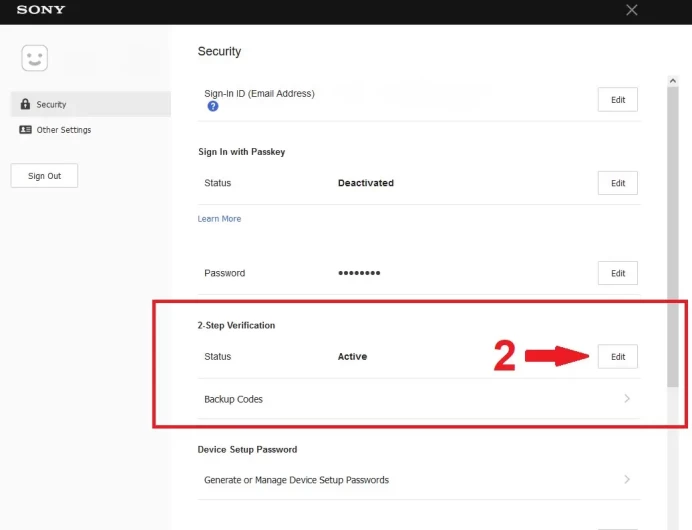Click the scrollbar up arrow

coord(673,81)
